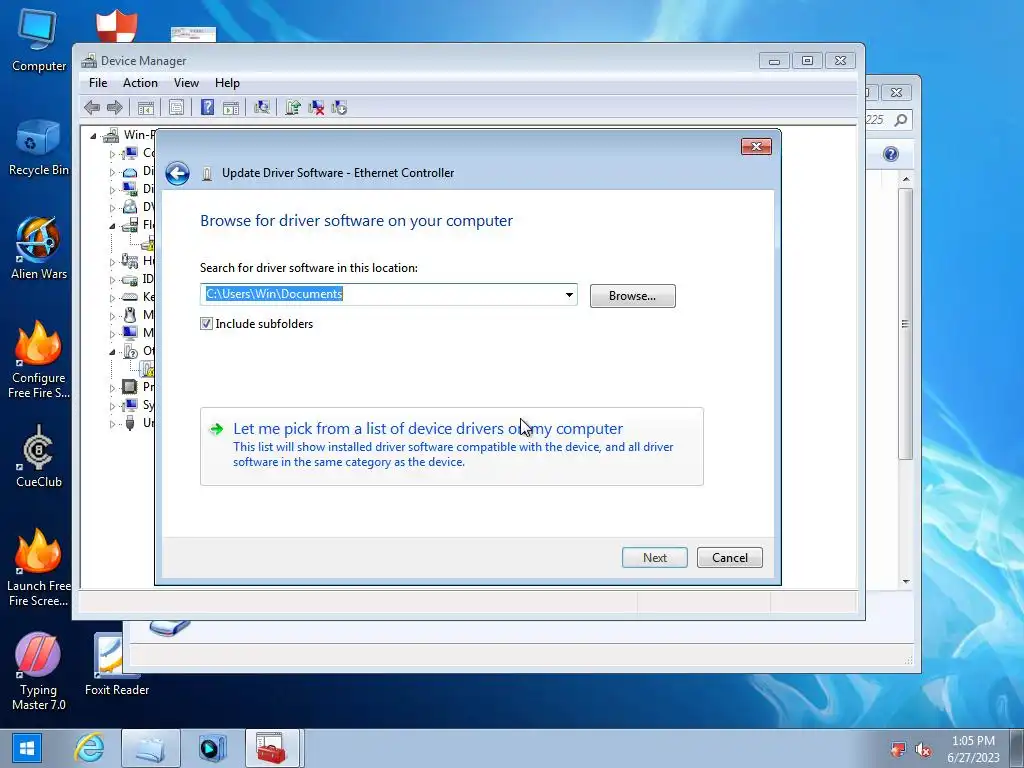Select the Mice pointing devices tree item icon
1024x768 pixels.
pos(130,315)
